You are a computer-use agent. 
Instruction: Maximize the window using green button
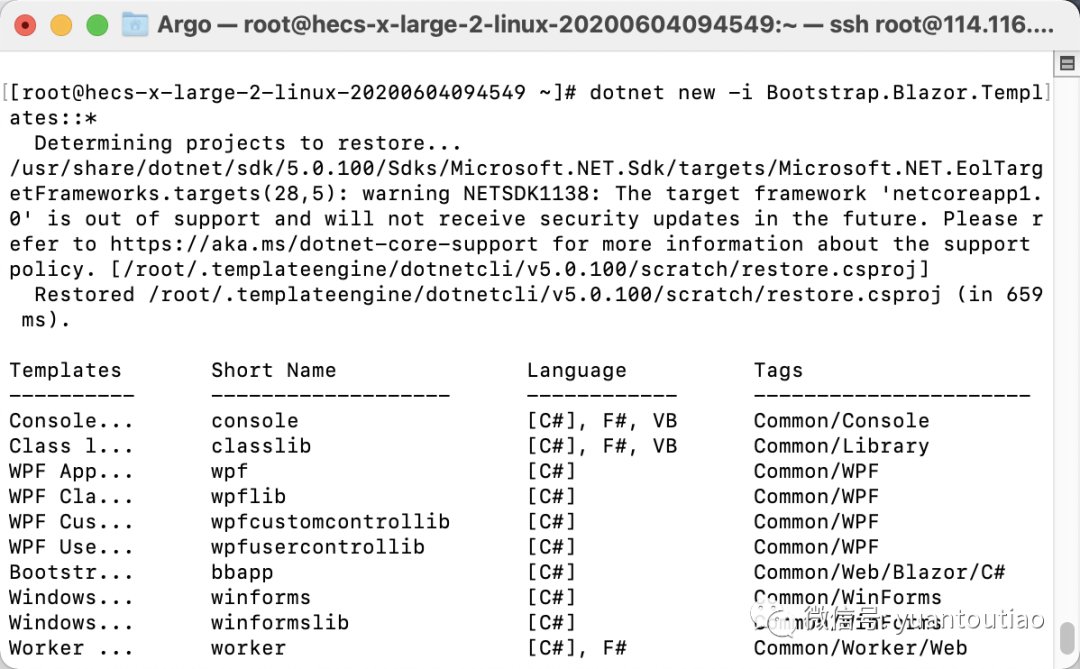97,25
